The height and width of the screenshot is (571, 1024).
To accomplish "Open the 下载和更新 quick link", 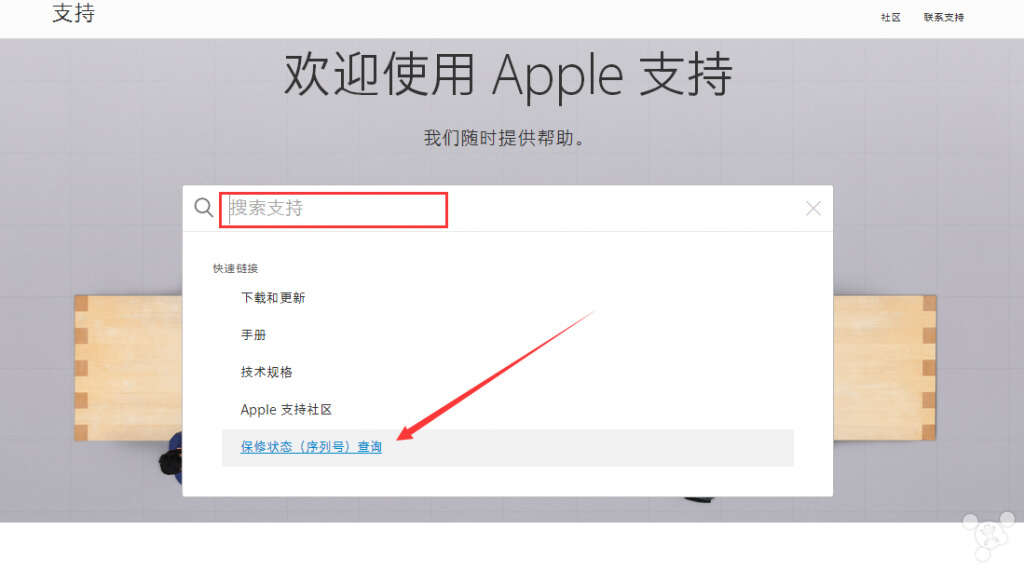I will pos(273,298).
